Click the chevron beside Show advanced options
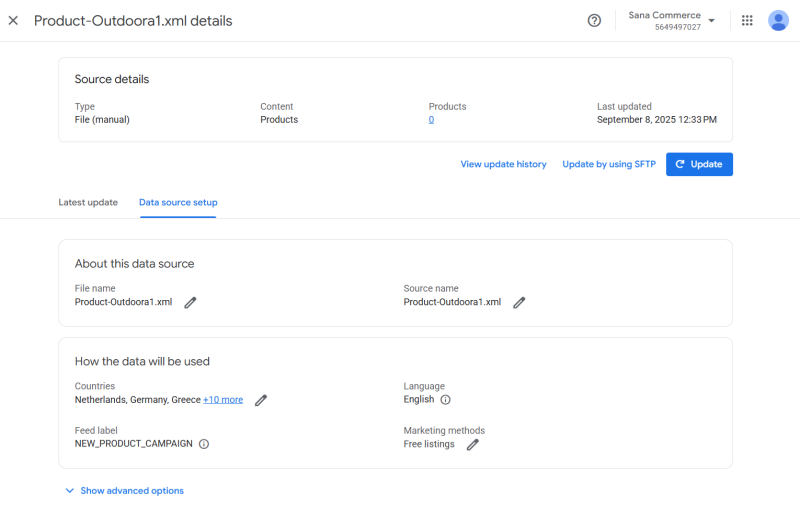This screenshot has width=800, height=508. [69, 491]
